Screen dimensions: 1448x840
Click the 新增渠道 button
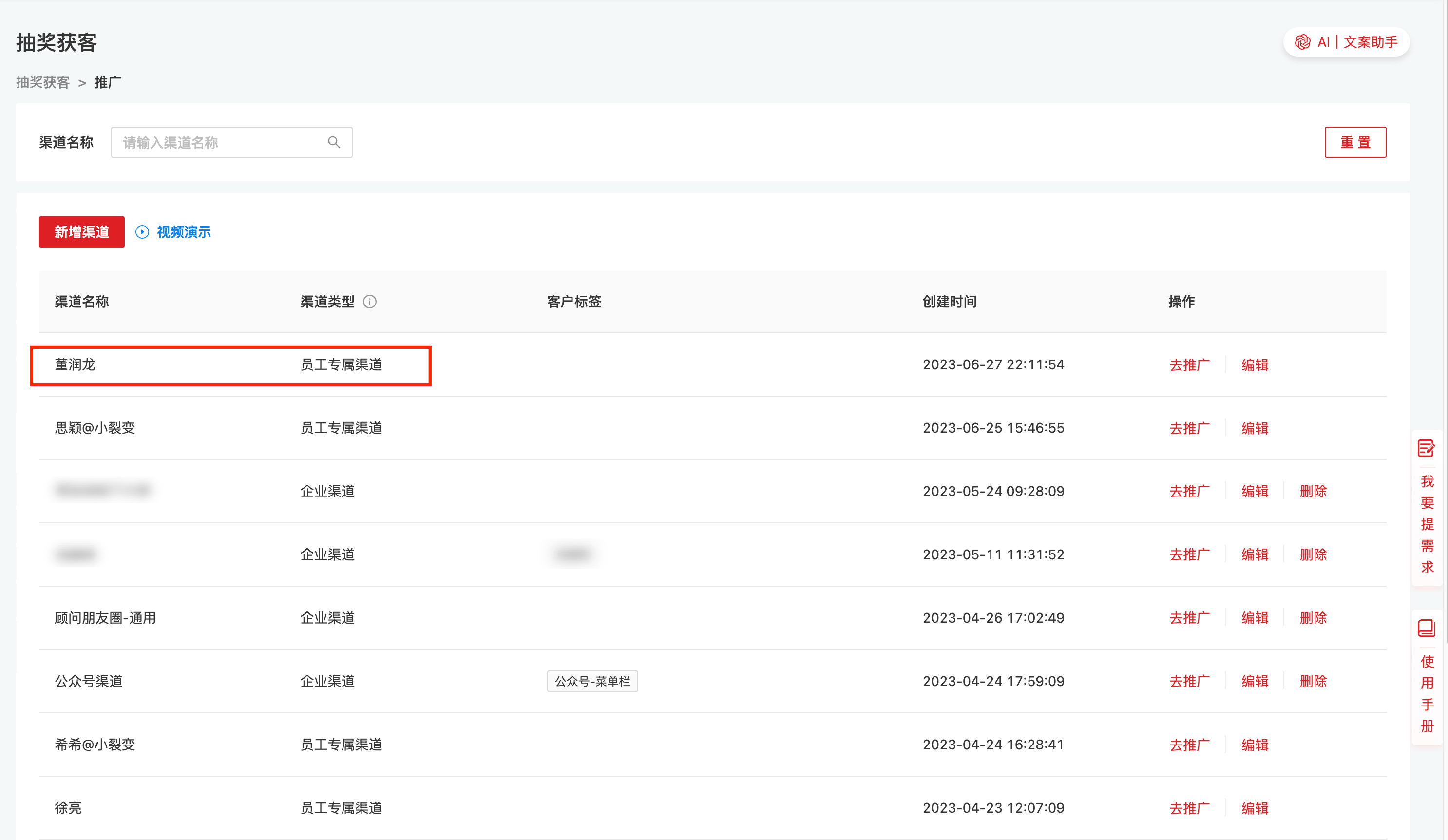coord(81,232)
